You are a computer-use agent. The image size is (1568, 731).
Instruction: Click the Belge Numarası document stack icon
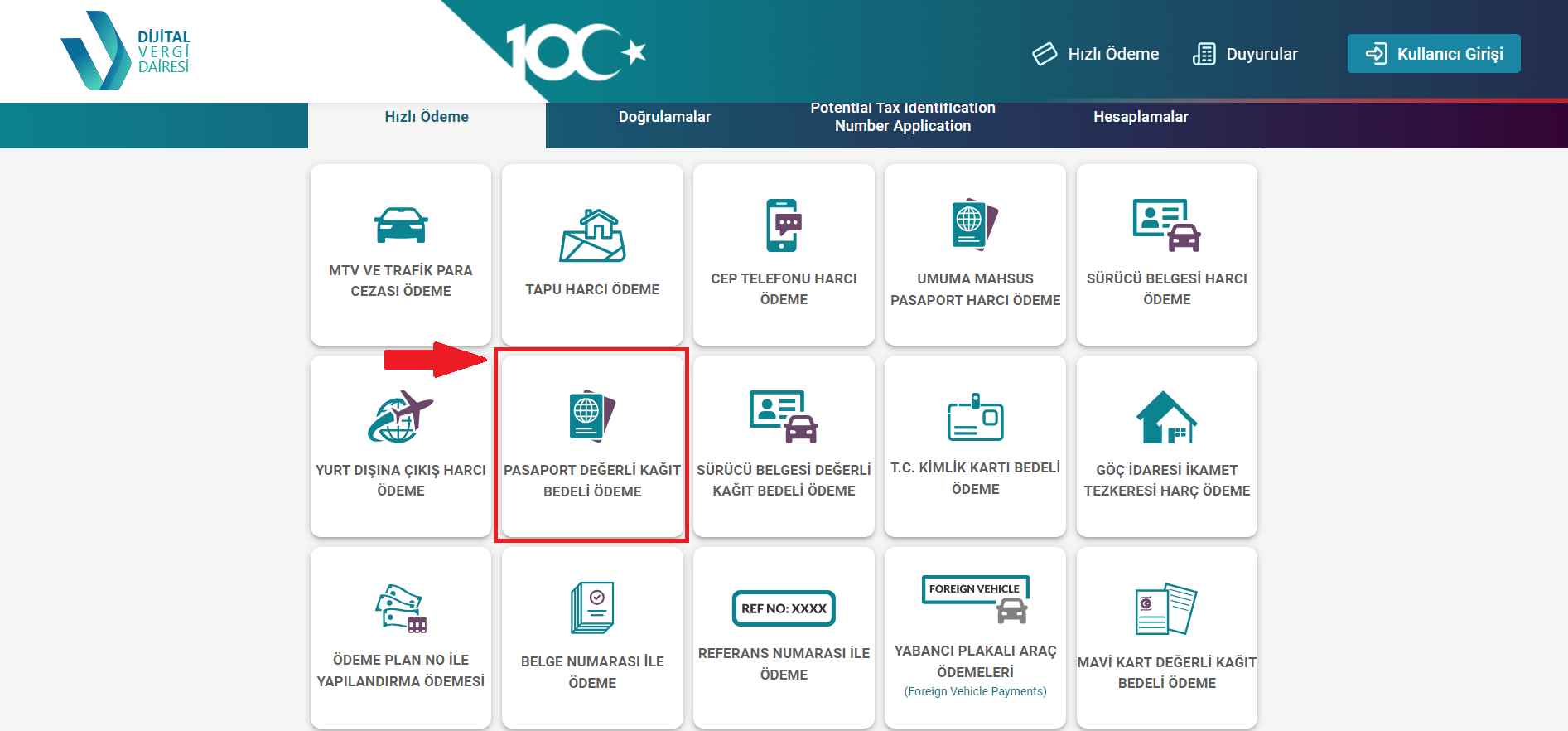tap(592, 608)
